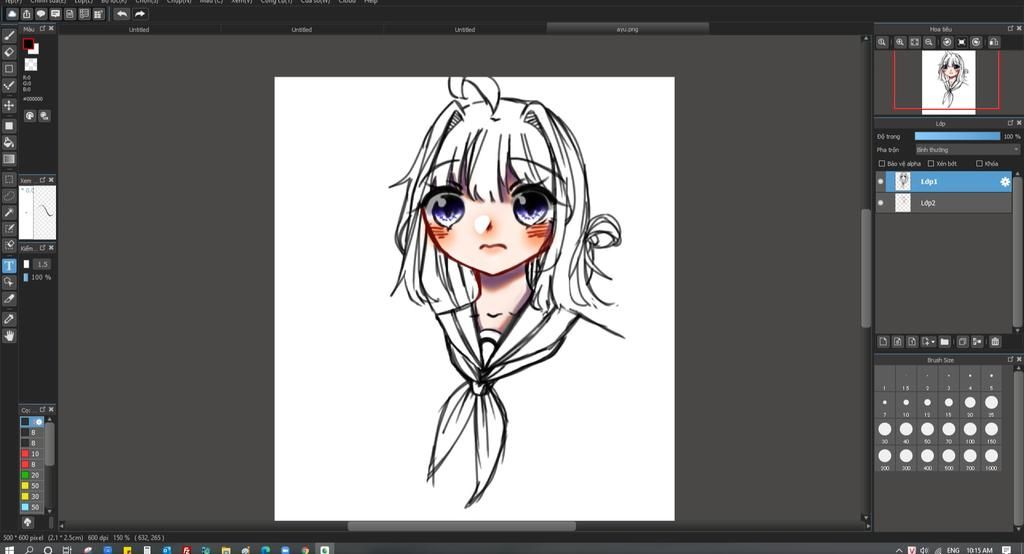Toggle the Bảo vệ alpha checkbox

pyautogui.click(x=882, y=163)
